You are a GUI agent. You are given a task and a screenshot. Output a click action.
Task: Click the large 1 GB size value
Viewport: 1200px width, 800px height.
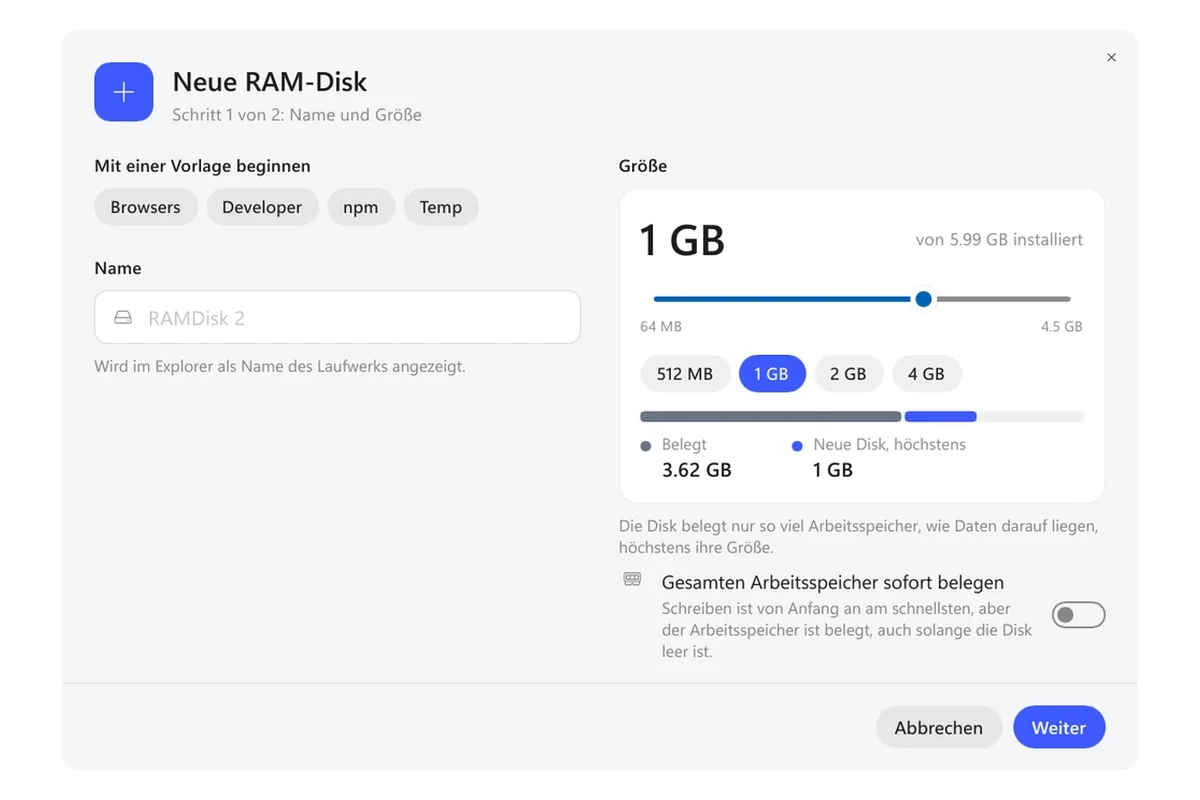pyautogui.click(x=682, y=241)
